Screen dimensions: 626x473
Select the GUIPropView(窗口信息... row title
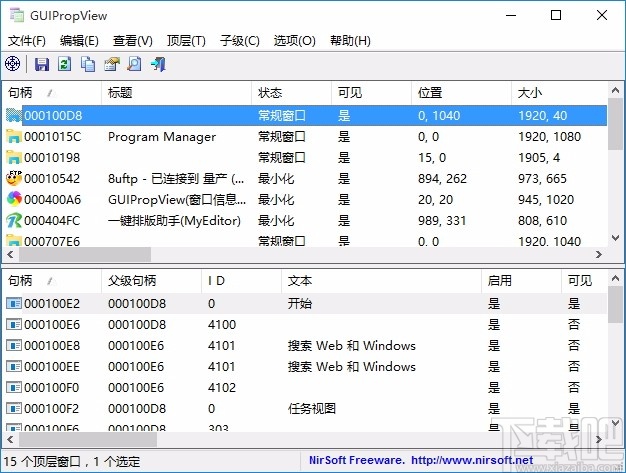[177, 199]
